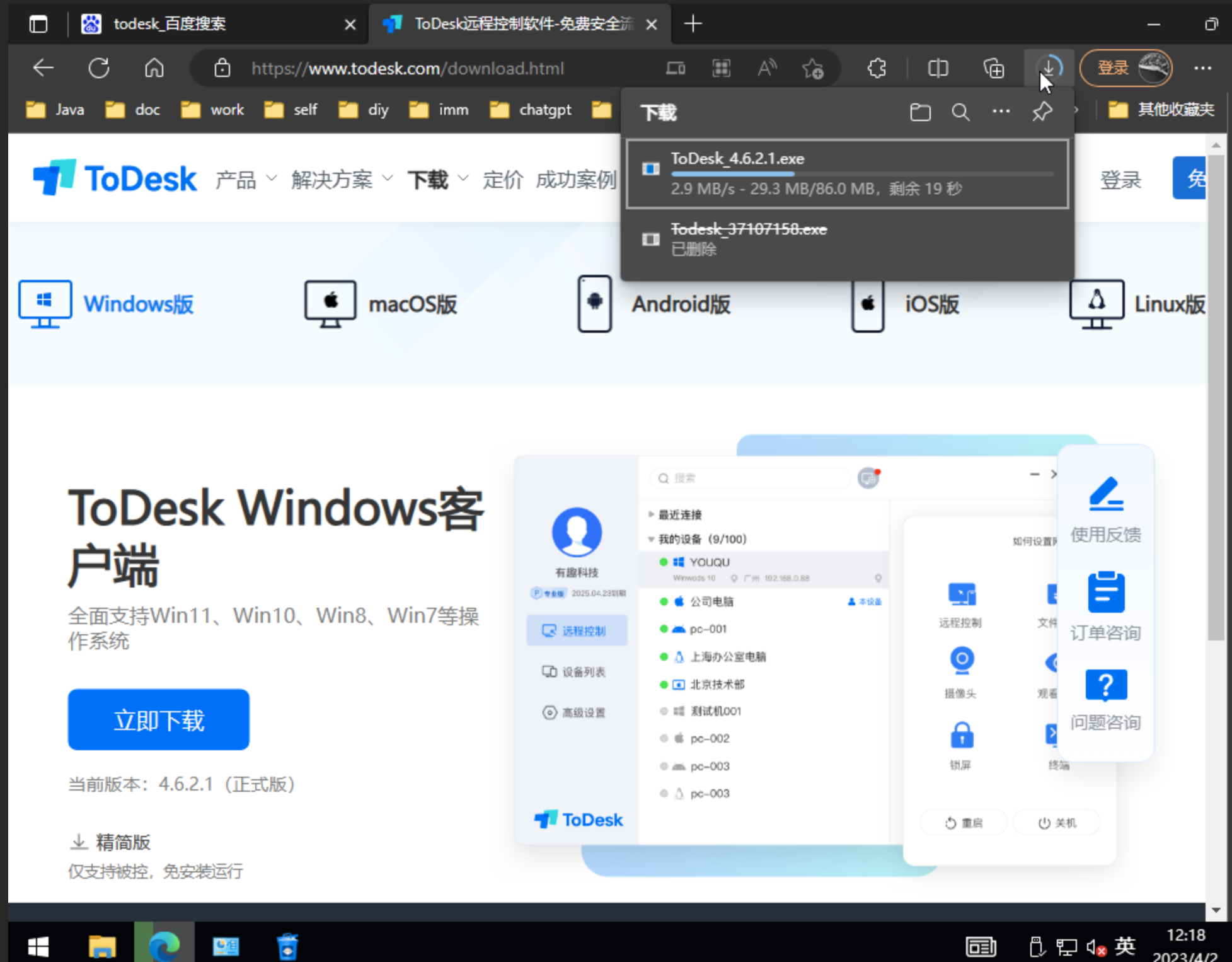Viewport: 1232px width, 962px height.
Task: Go back to the previous page
Action: point(43,67)
